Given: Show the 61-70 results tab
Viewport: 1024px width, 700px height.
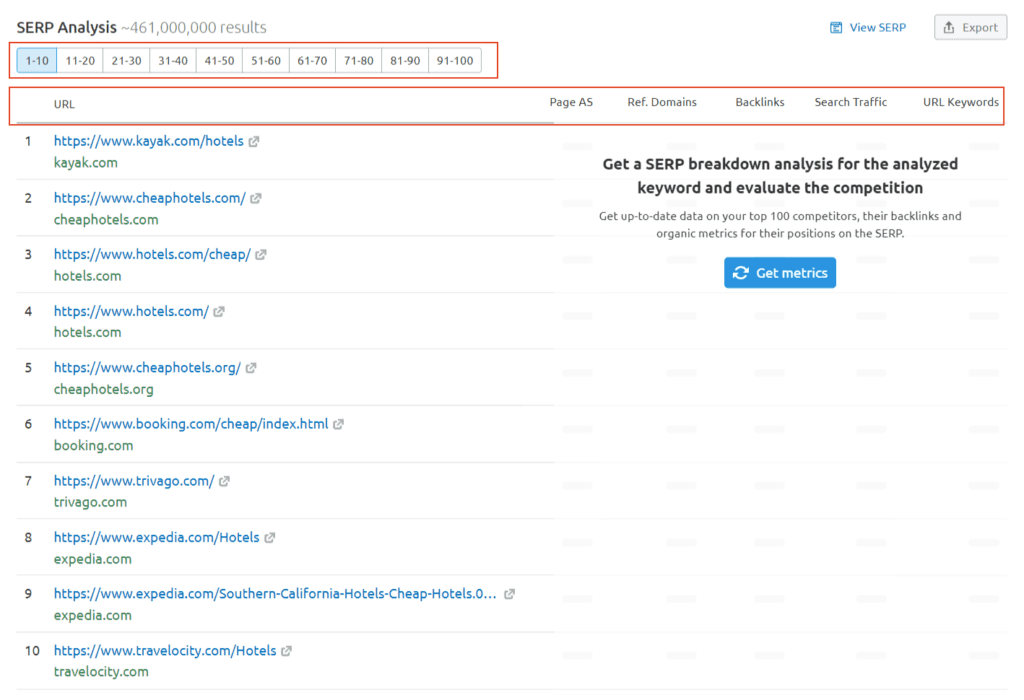Looking at the screenshot, I should (312, 61).
